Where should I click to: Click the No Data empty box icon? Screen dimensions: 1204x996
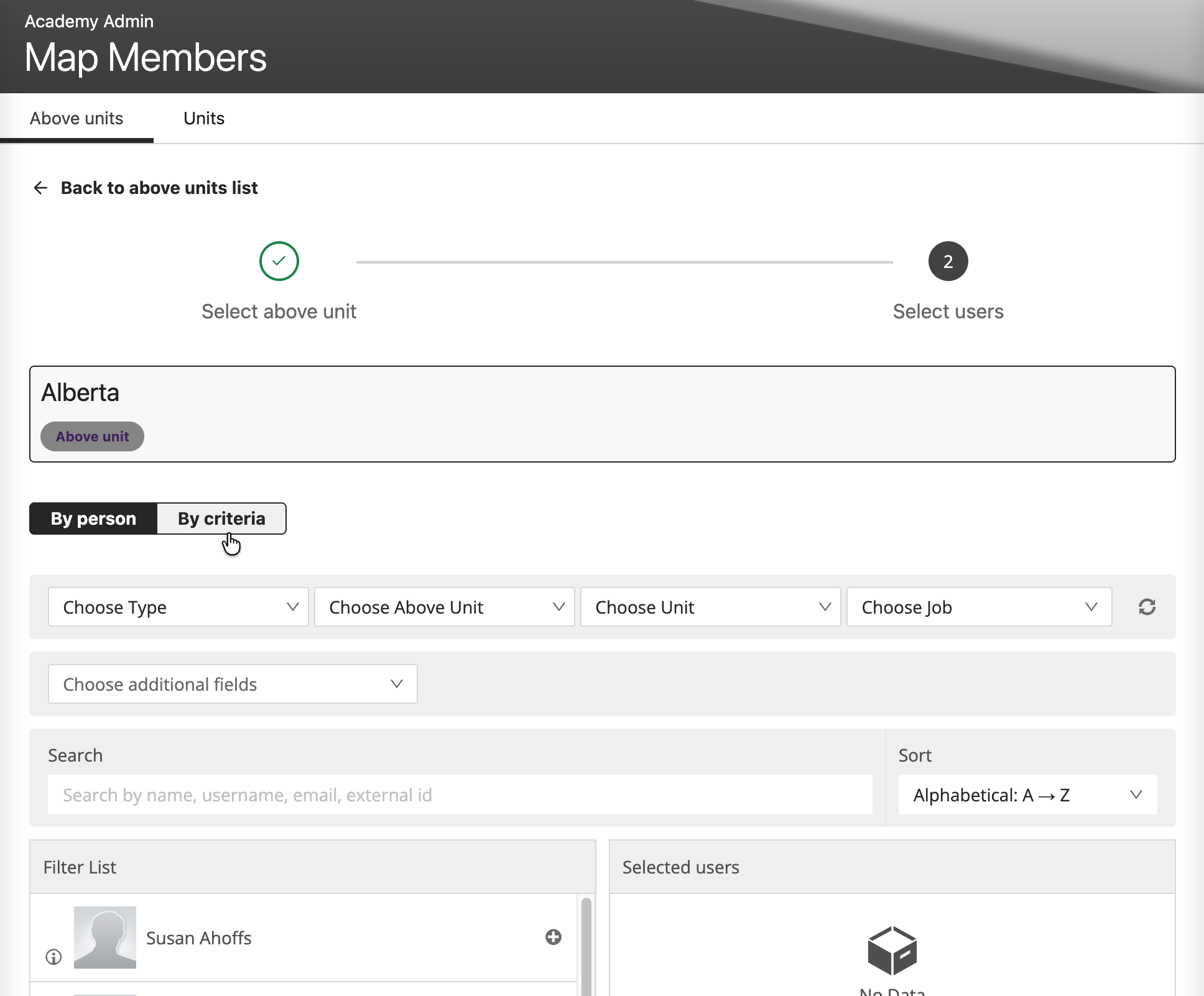(x=892, y=950)
